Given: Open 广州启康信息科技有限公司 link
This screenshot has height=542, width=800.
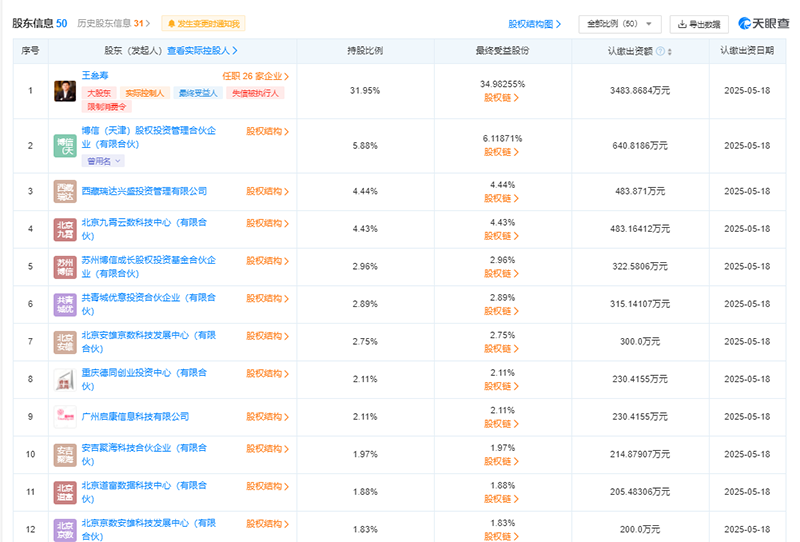Looking at the screenshot, I should point(135,416).
